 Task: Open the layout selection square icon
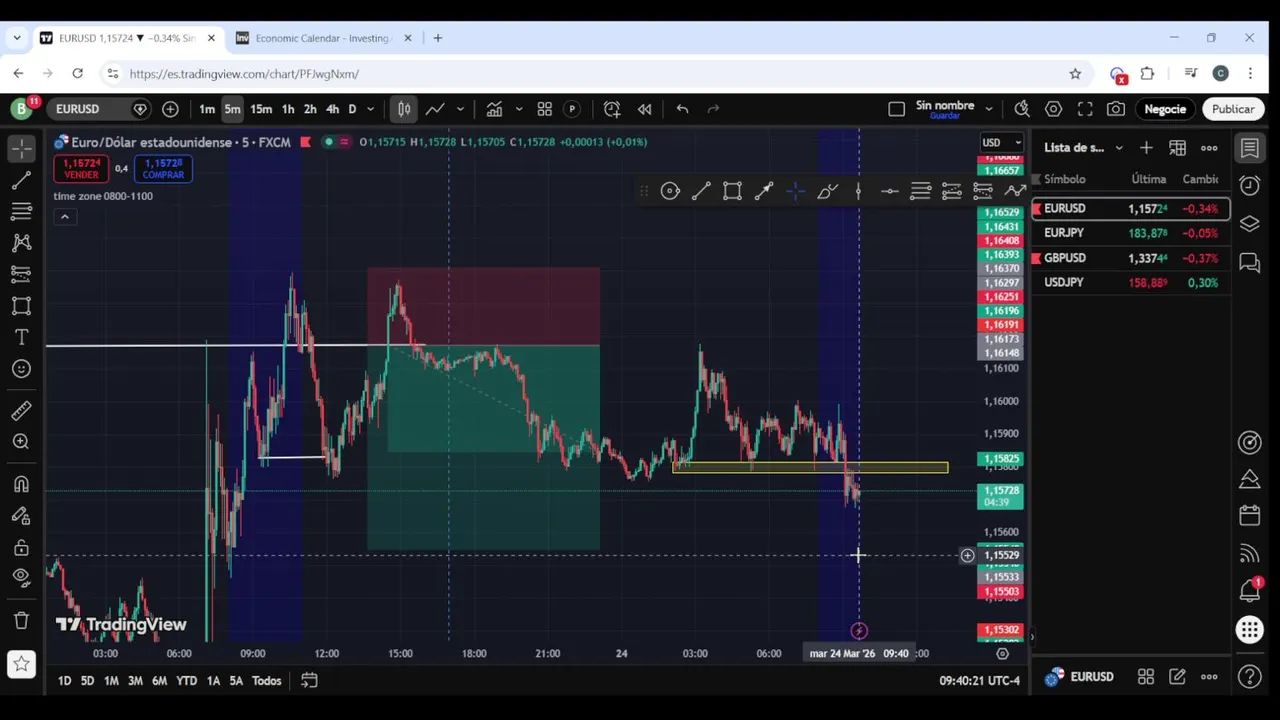tap(896, 109)
